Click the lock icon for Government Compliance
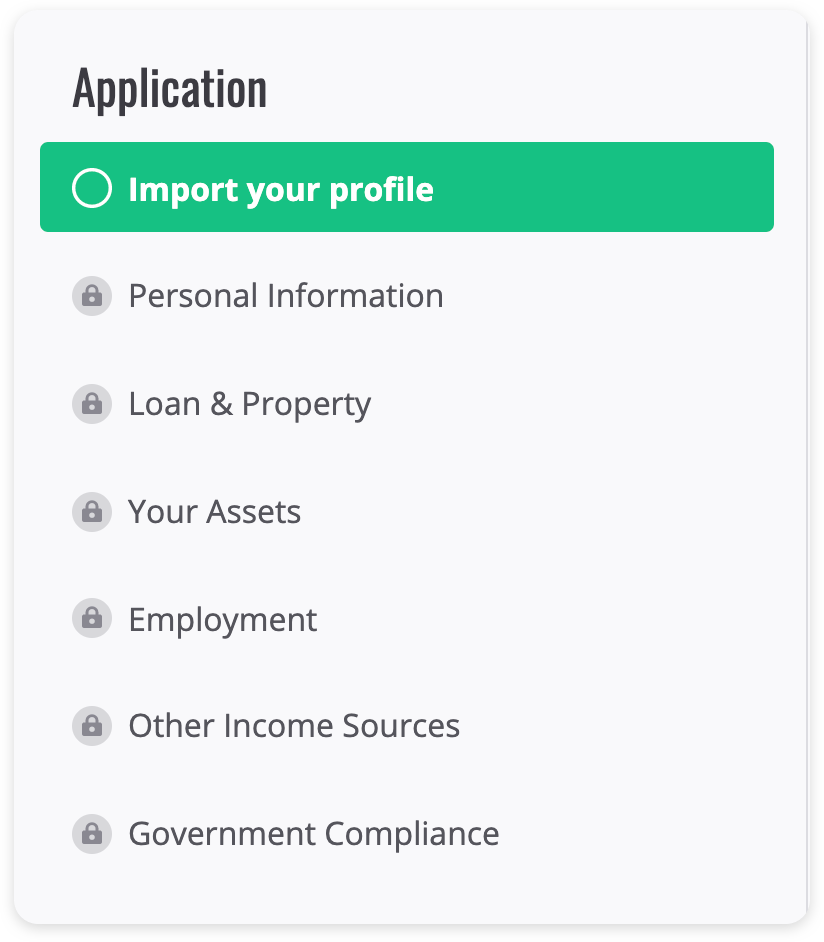The height and width of the screenshot is (942, 824). [x=92, y=834]
